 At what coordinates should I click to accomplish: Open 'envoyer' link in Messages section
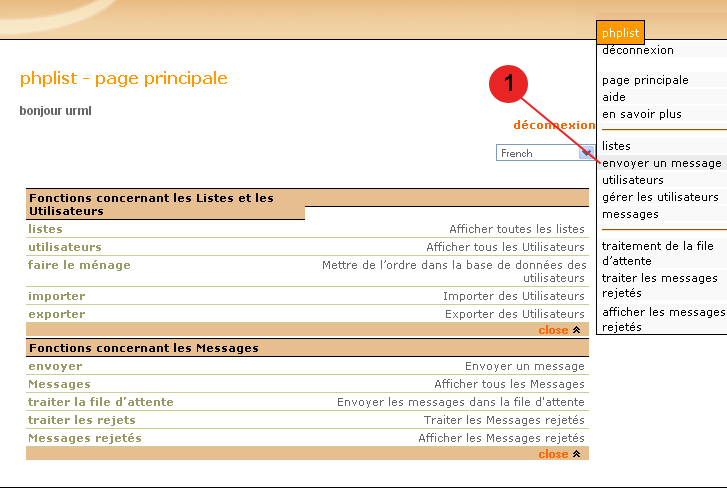tap(55, 366)
